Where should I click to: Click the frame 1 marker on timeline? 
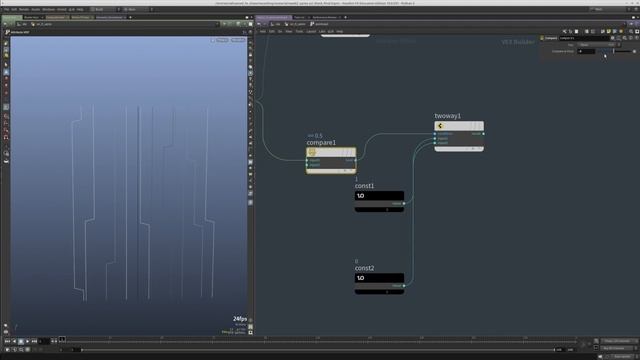(62, 339)
